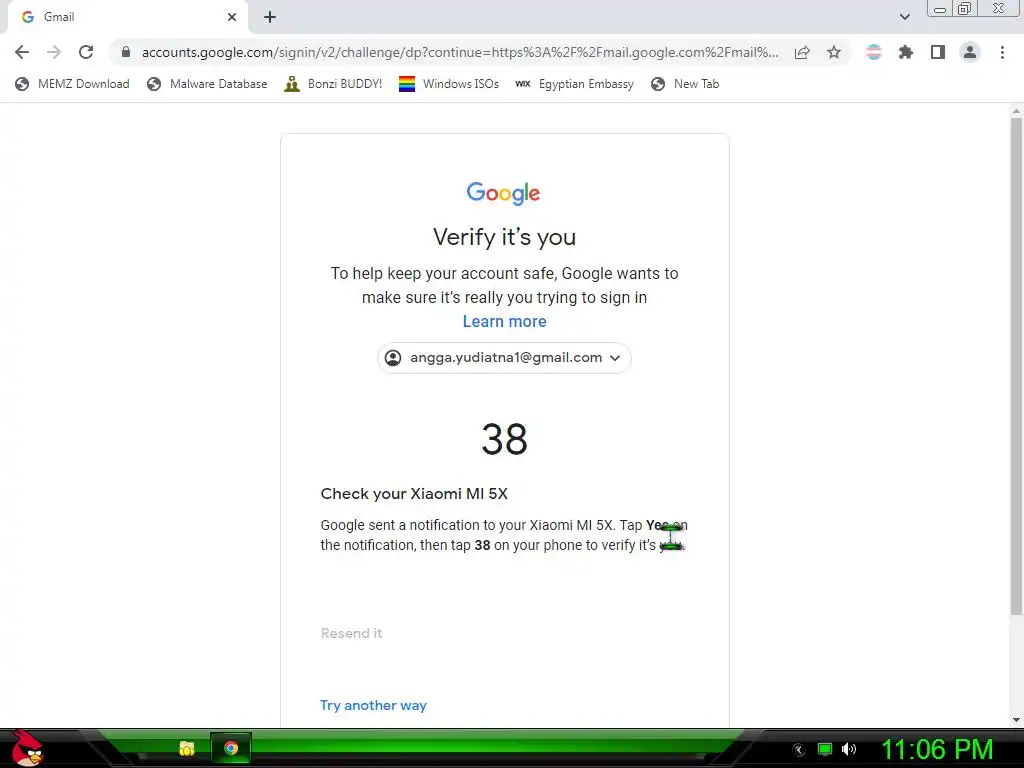The height and width of the screenshot is (768, 1024).
Task: Open the tab search chevron
Action: pos(904,17)
